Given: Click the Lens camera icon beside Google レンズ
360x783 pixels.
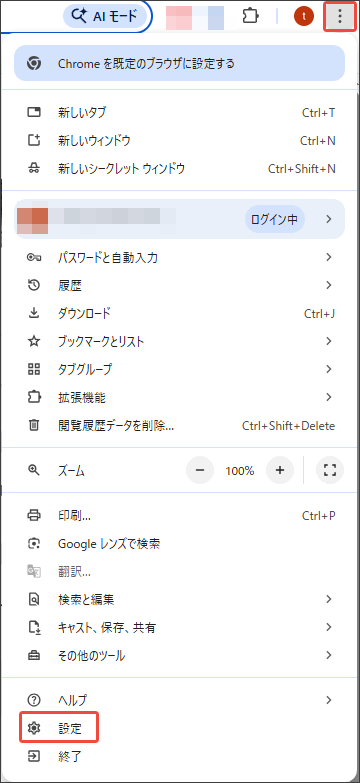Looking at the screenshot, I should (x=33, y=543).
